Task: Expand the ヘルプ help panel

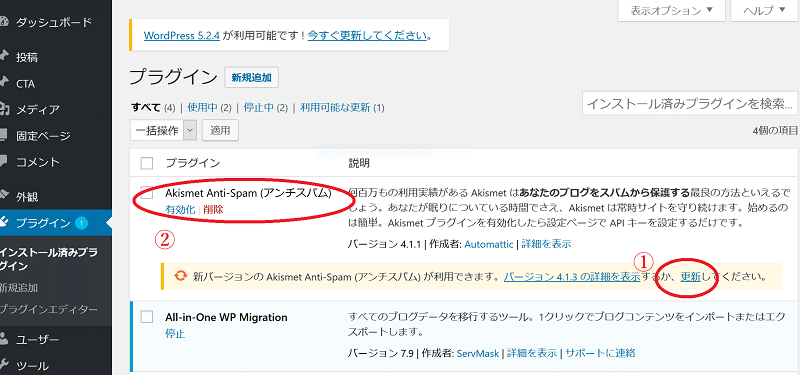Action: pos(765,10)
